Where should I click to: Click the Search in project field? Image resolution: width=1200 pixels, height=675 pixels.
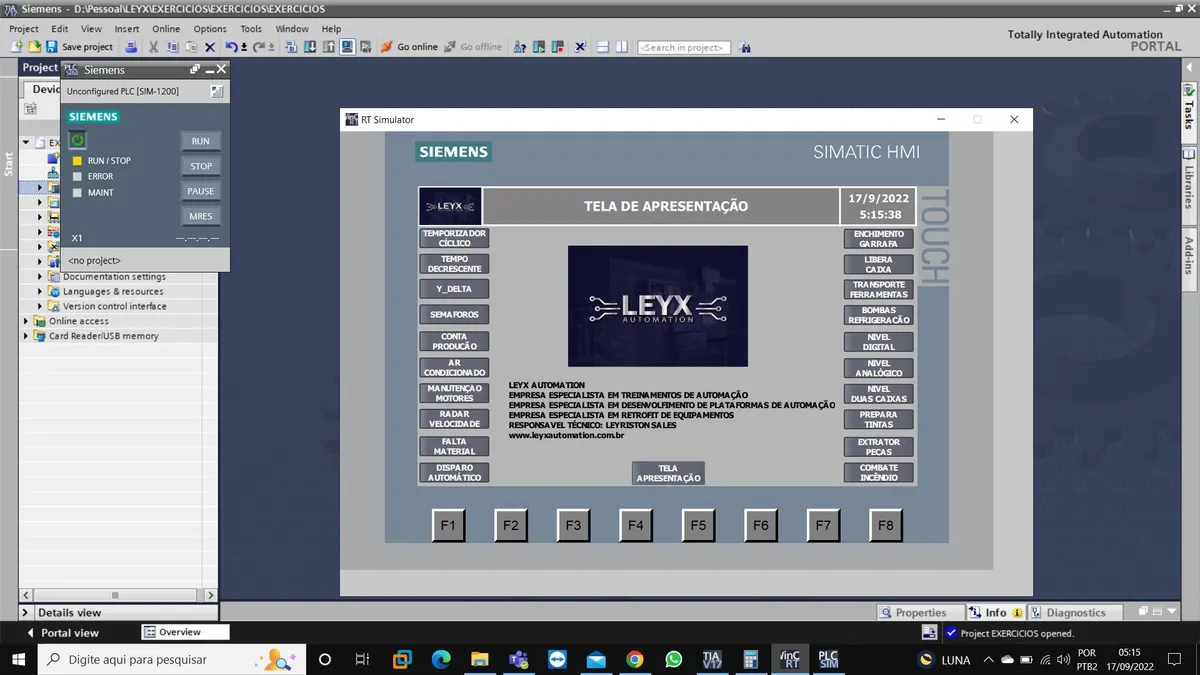[x=685, y=47]
